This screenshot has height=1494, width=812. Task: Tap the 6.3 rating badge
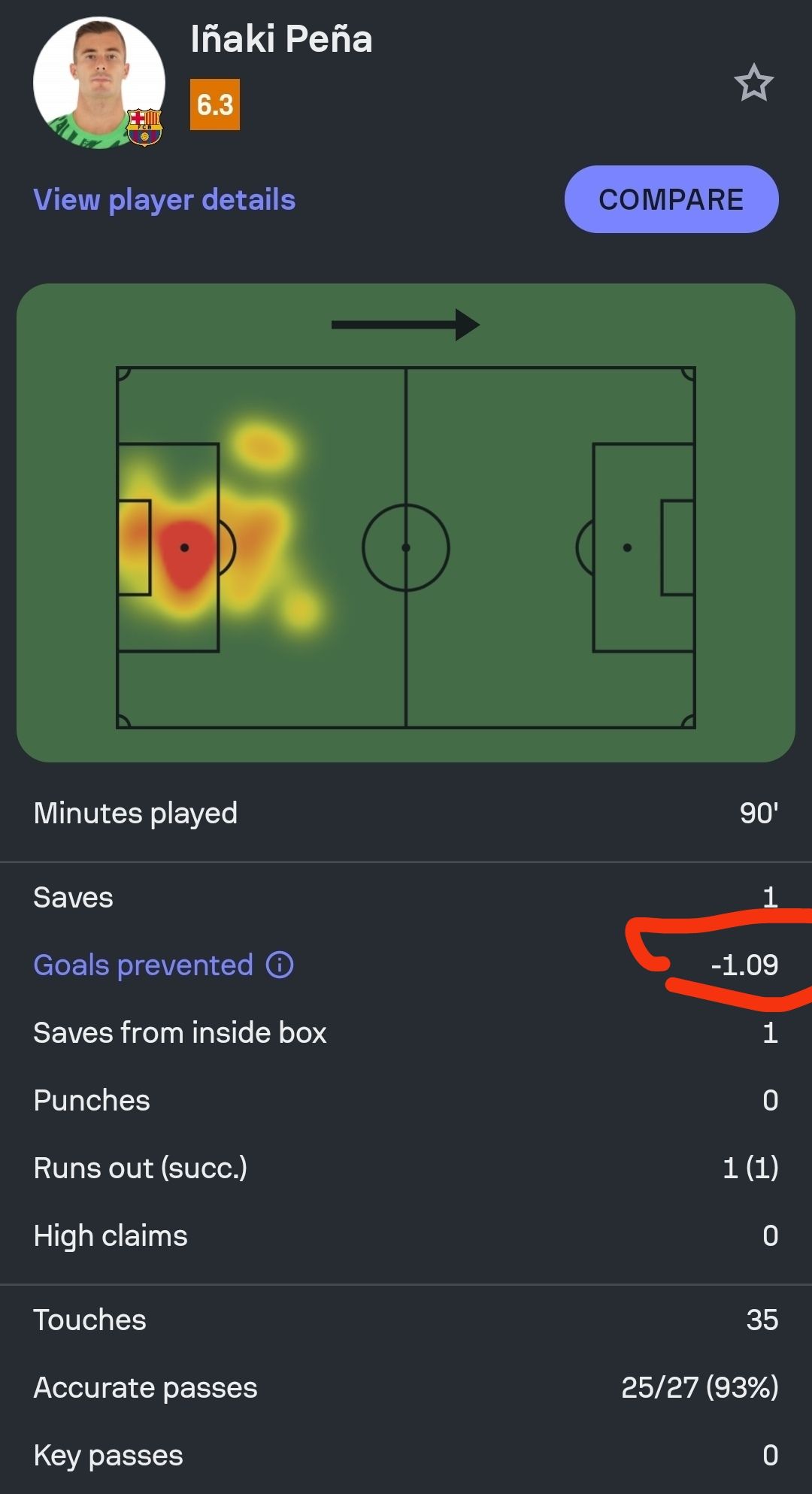[x=215, y=105]
